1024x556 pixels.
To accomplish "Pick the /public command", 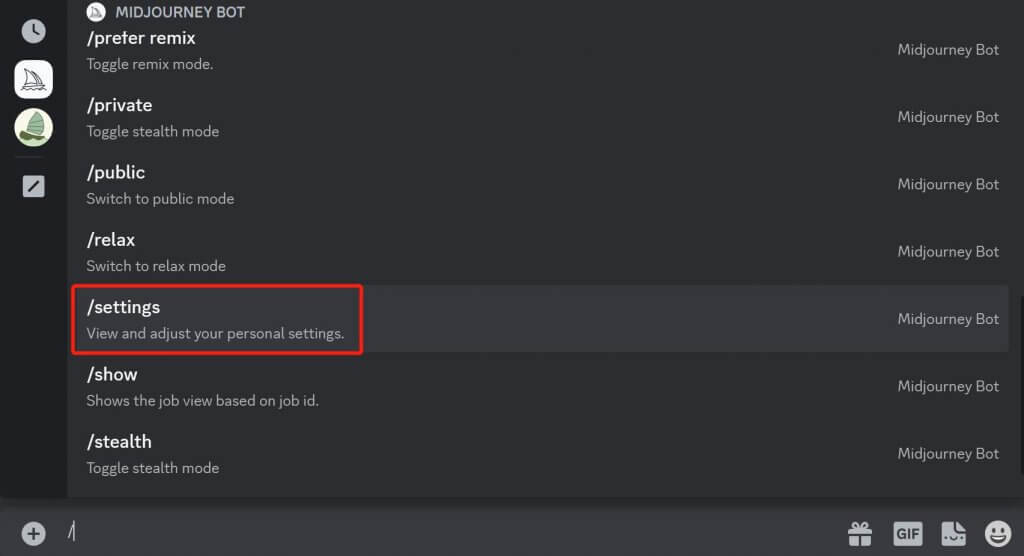I will (540, 185).
